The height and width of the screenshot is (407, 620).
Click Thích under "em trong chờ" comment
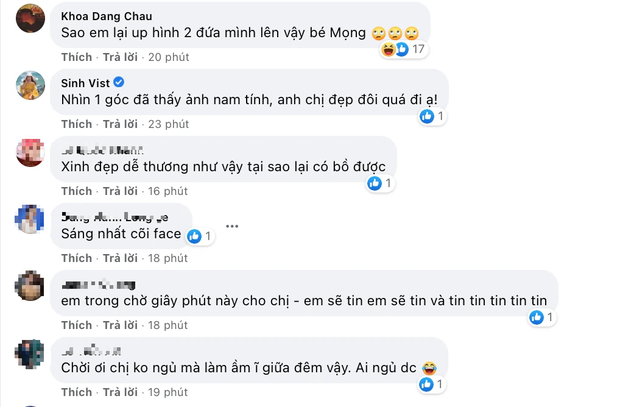[76, 325]
